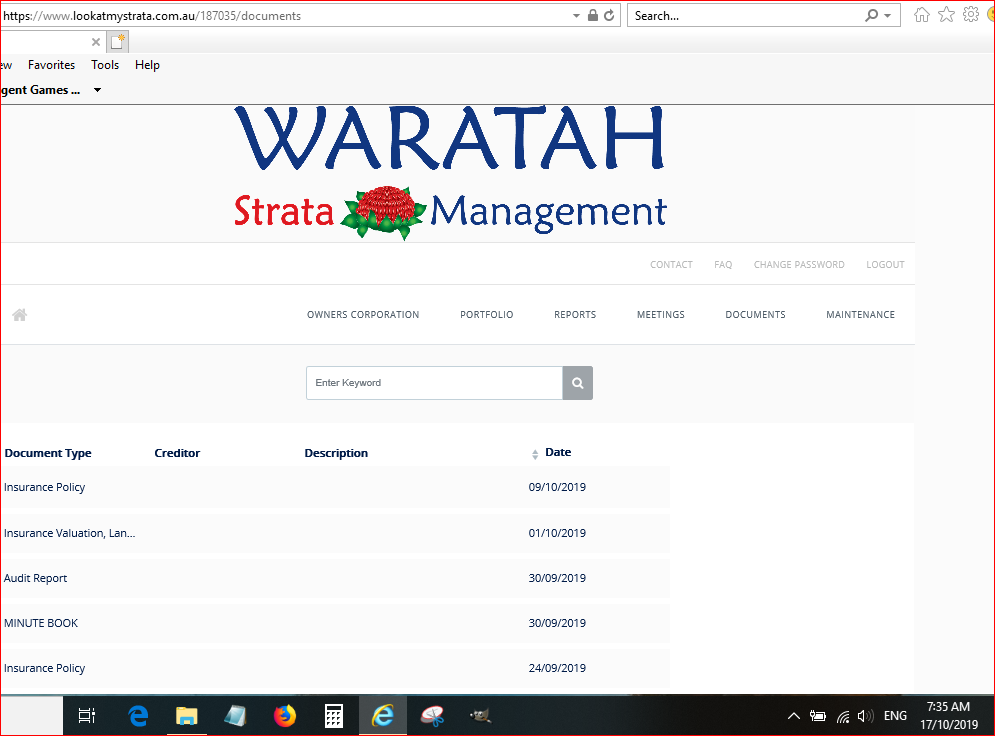Open the taskbar clock and date
This screenshot has height=736, width=995.
949,716
